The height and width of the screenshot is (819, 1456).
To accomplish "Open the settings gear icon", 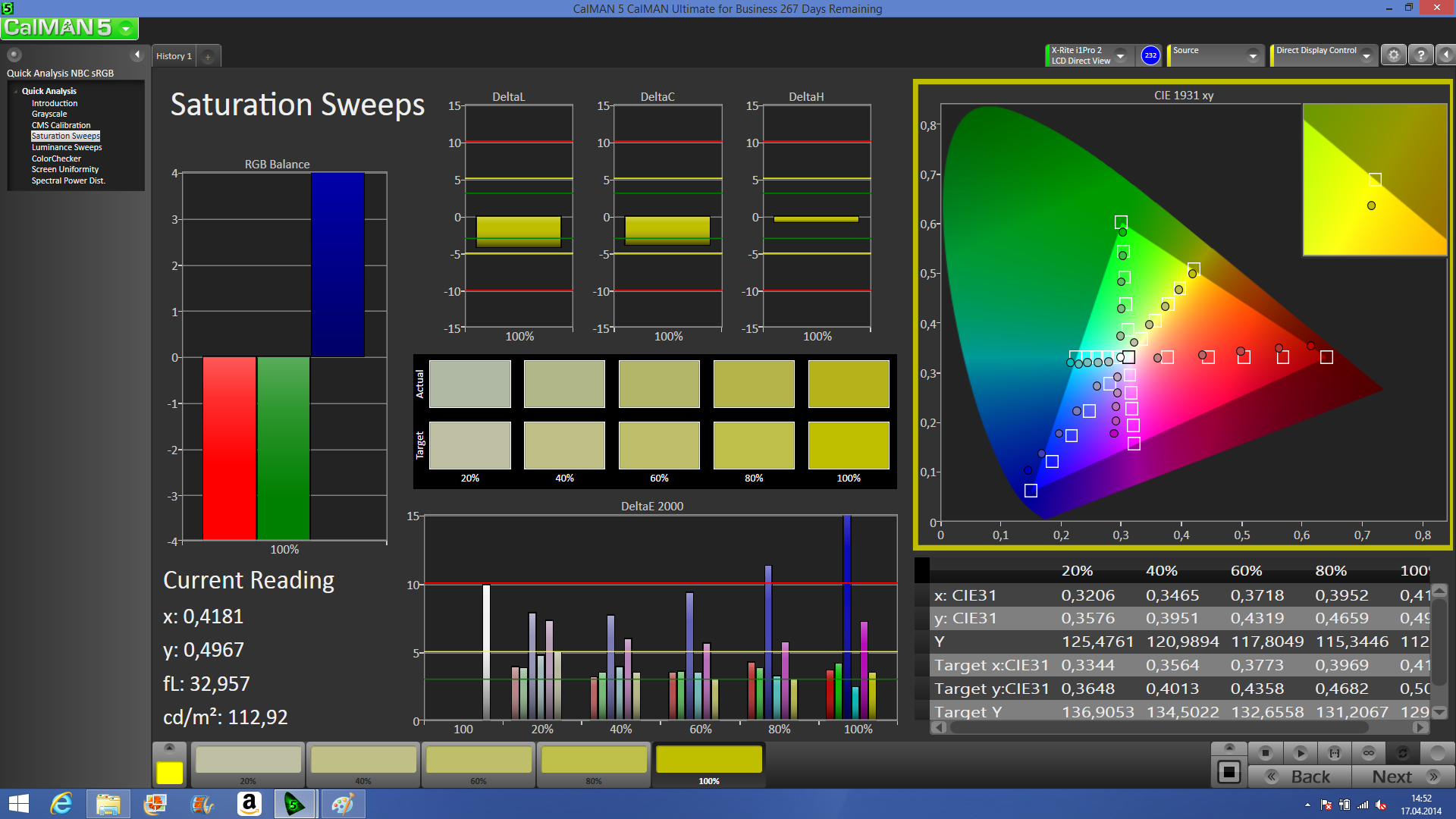I will click(x=1393, y=55).
